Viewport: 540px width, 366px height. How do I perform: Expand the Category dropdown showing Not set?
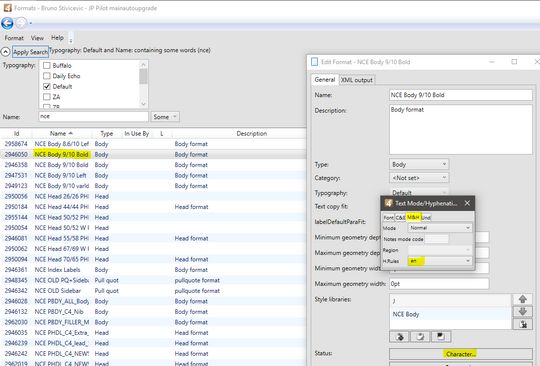pyautogui.click(x=419, y=178)
